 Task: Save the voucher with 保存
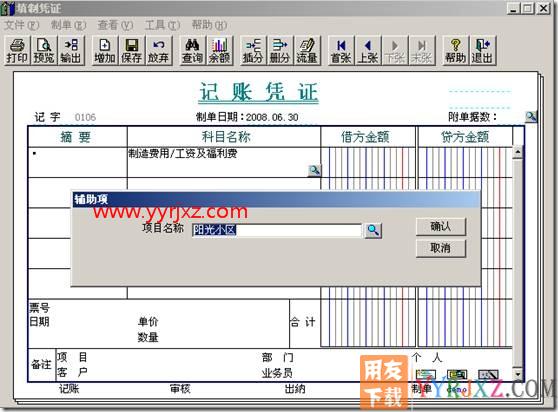(x=131, y=51)
